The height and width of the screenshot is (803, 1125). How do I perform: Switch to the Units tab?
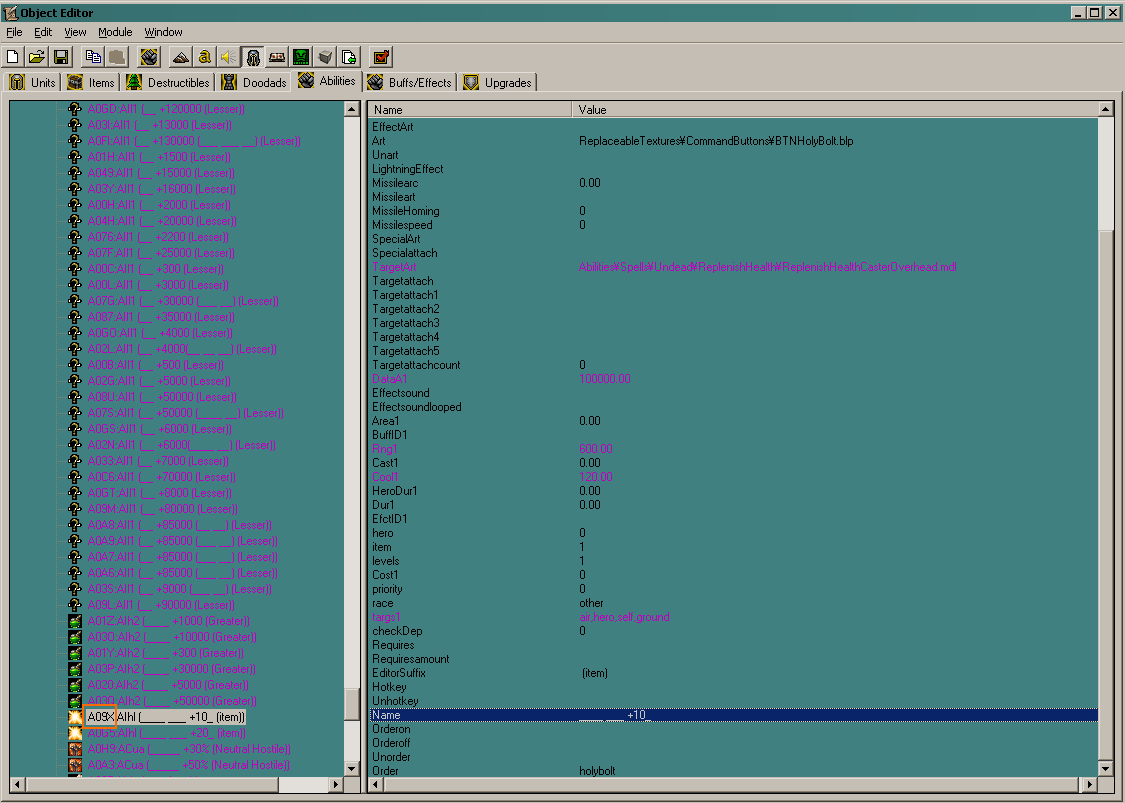[x=32, y=83]
